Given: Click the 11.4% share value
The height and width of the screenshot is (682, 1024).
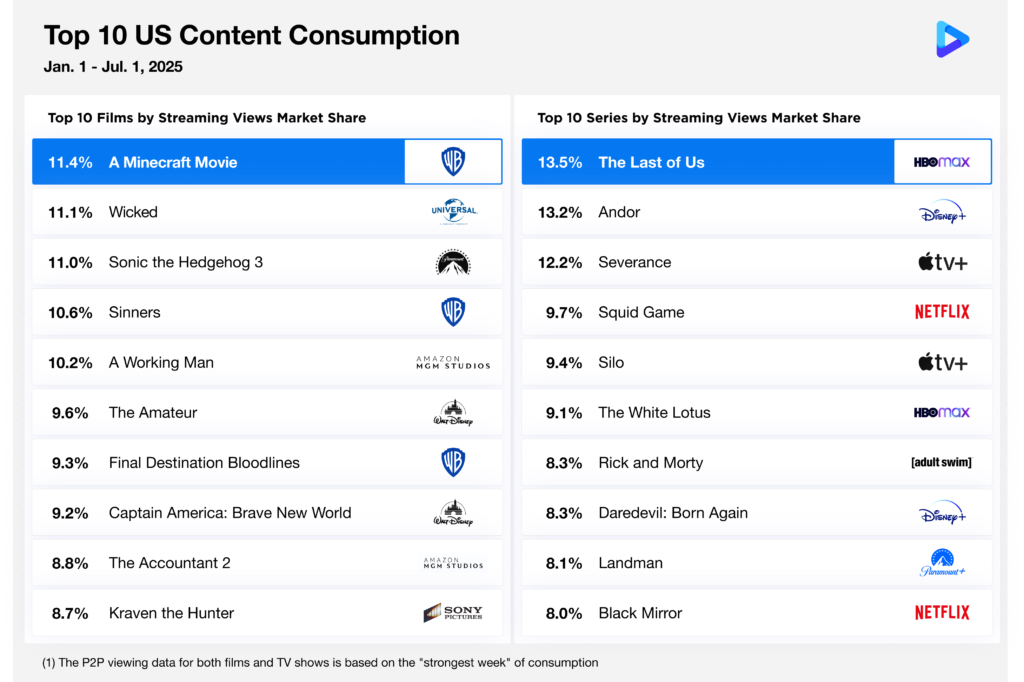Looking at the screenshot, I should 71,163.
